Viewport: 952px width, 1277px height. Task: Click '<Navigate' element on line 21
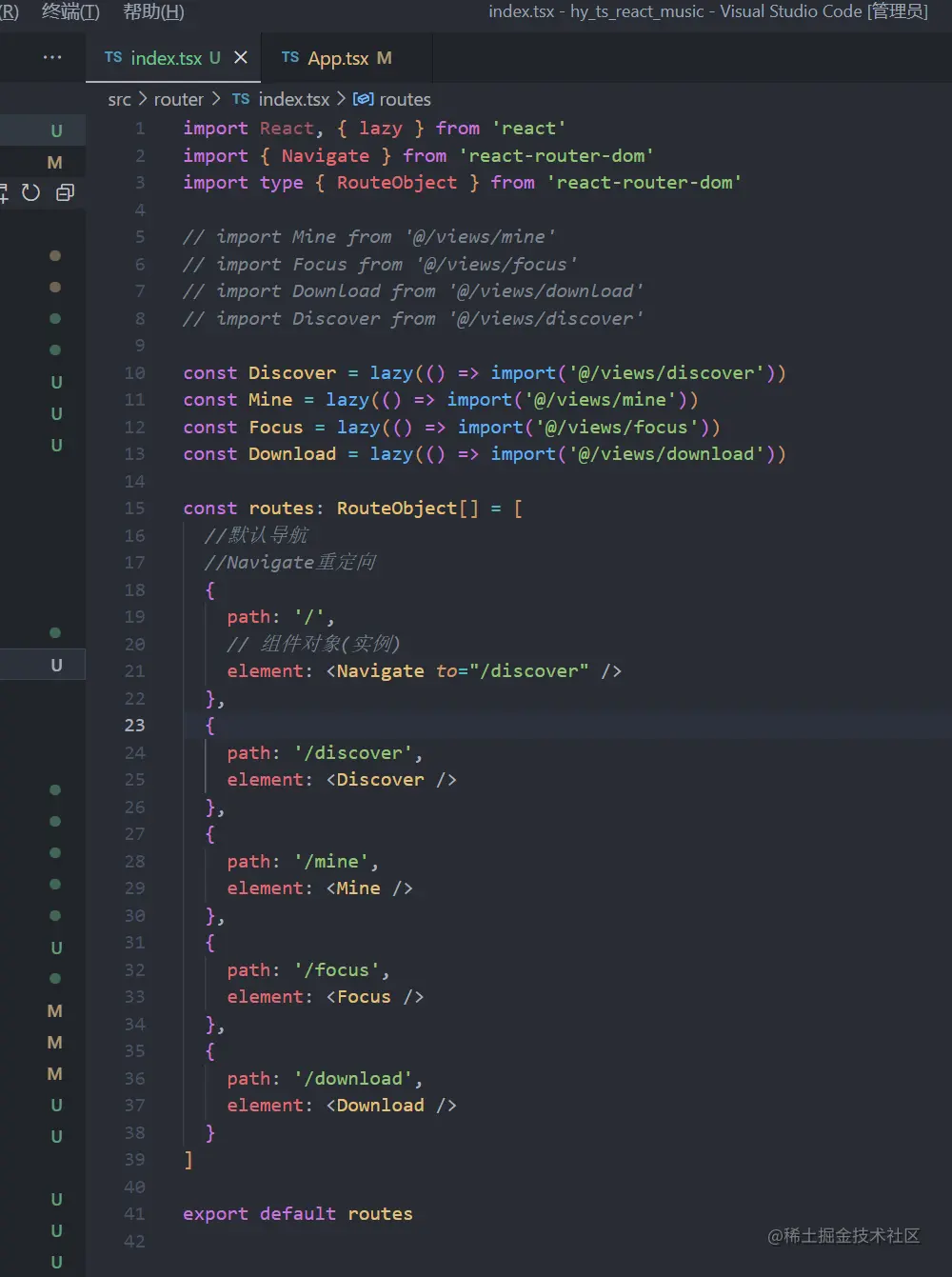click(x=375, y=671)
